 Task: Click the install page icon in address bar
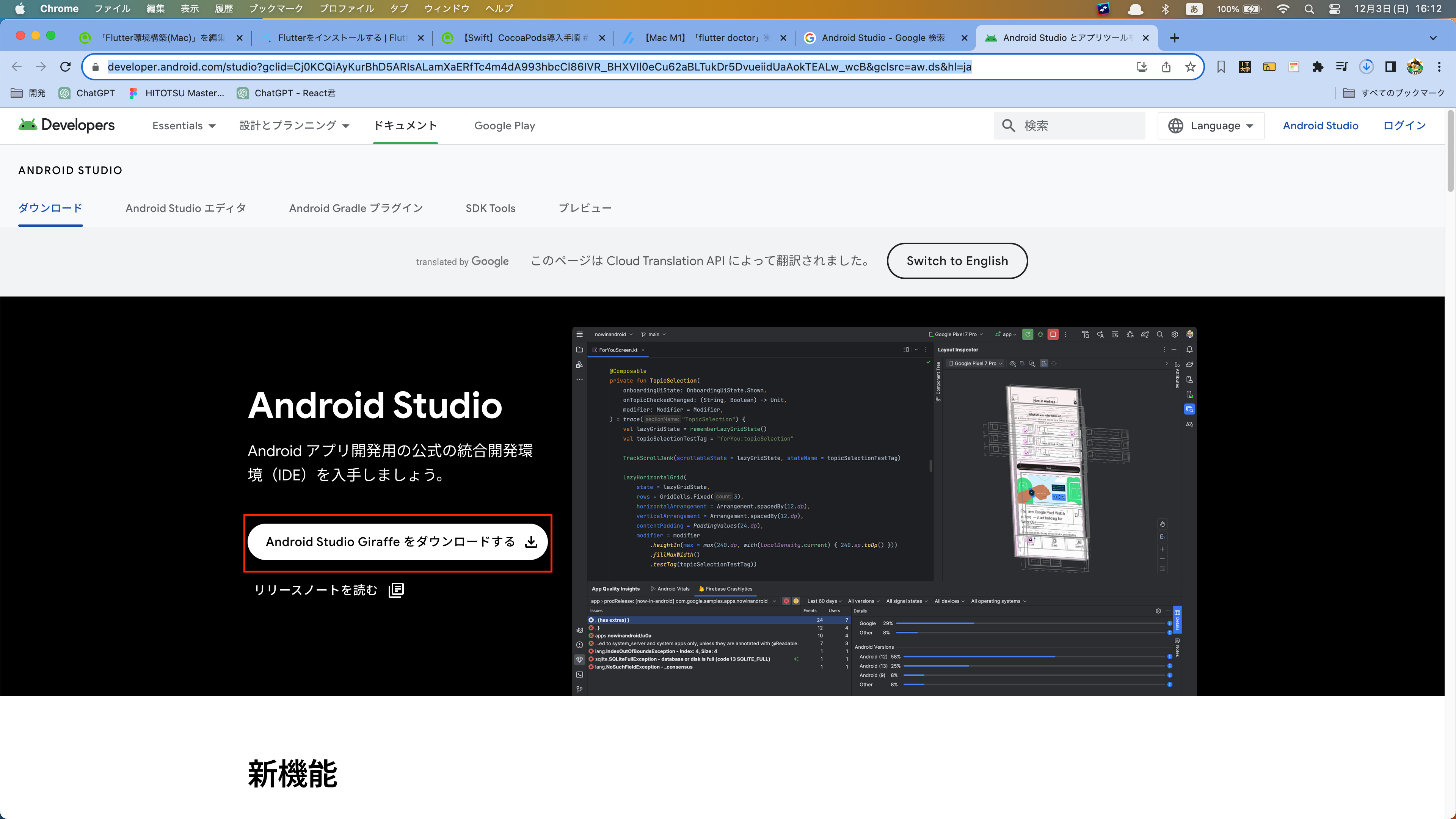point(1142,67)
